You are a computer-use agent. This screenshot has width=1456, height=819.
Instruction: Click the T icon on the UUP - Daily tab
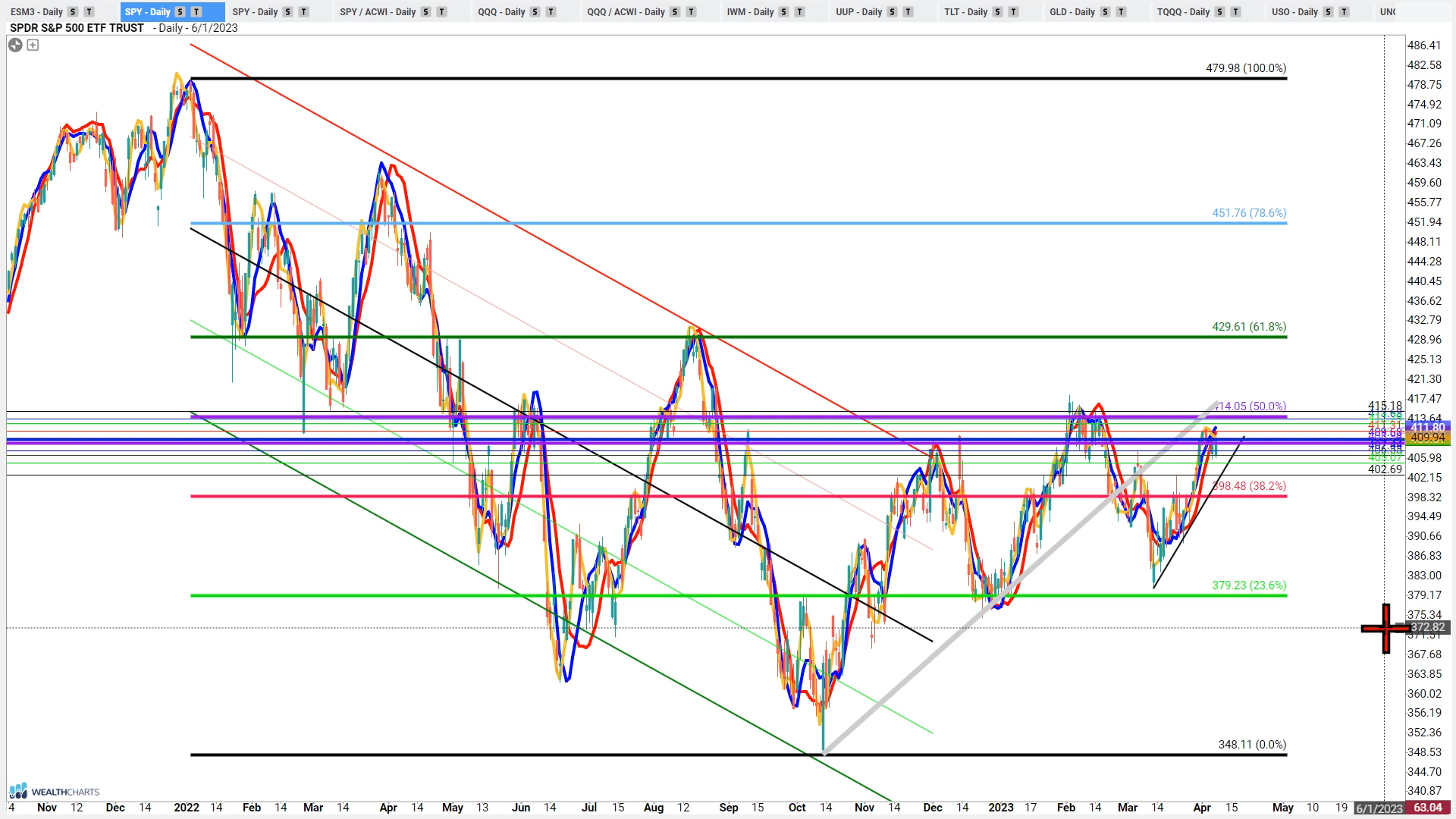[x=908, y=12]
